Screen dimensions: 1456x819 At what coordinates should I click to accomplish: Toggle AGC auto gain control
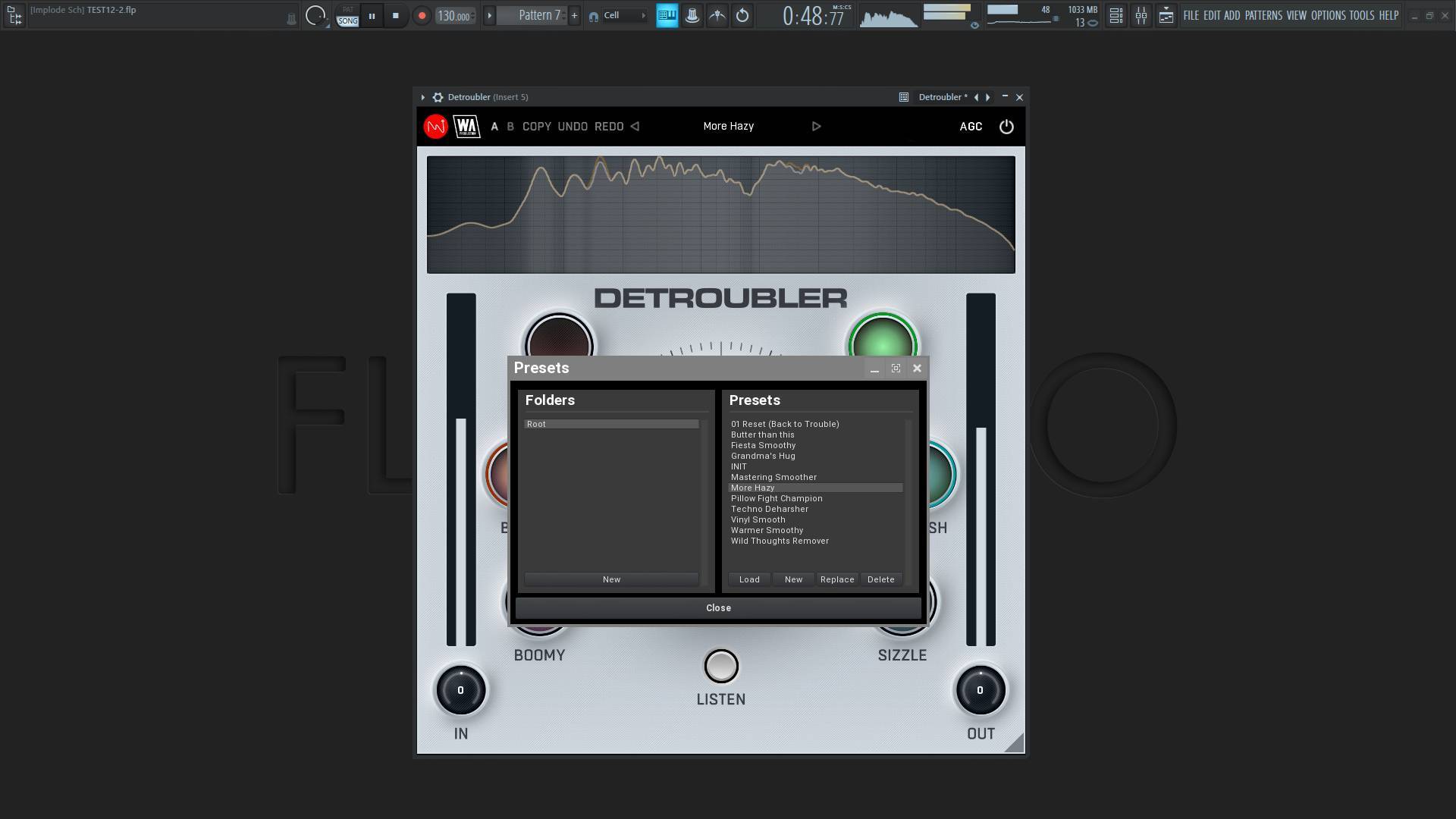pos(971,127)
